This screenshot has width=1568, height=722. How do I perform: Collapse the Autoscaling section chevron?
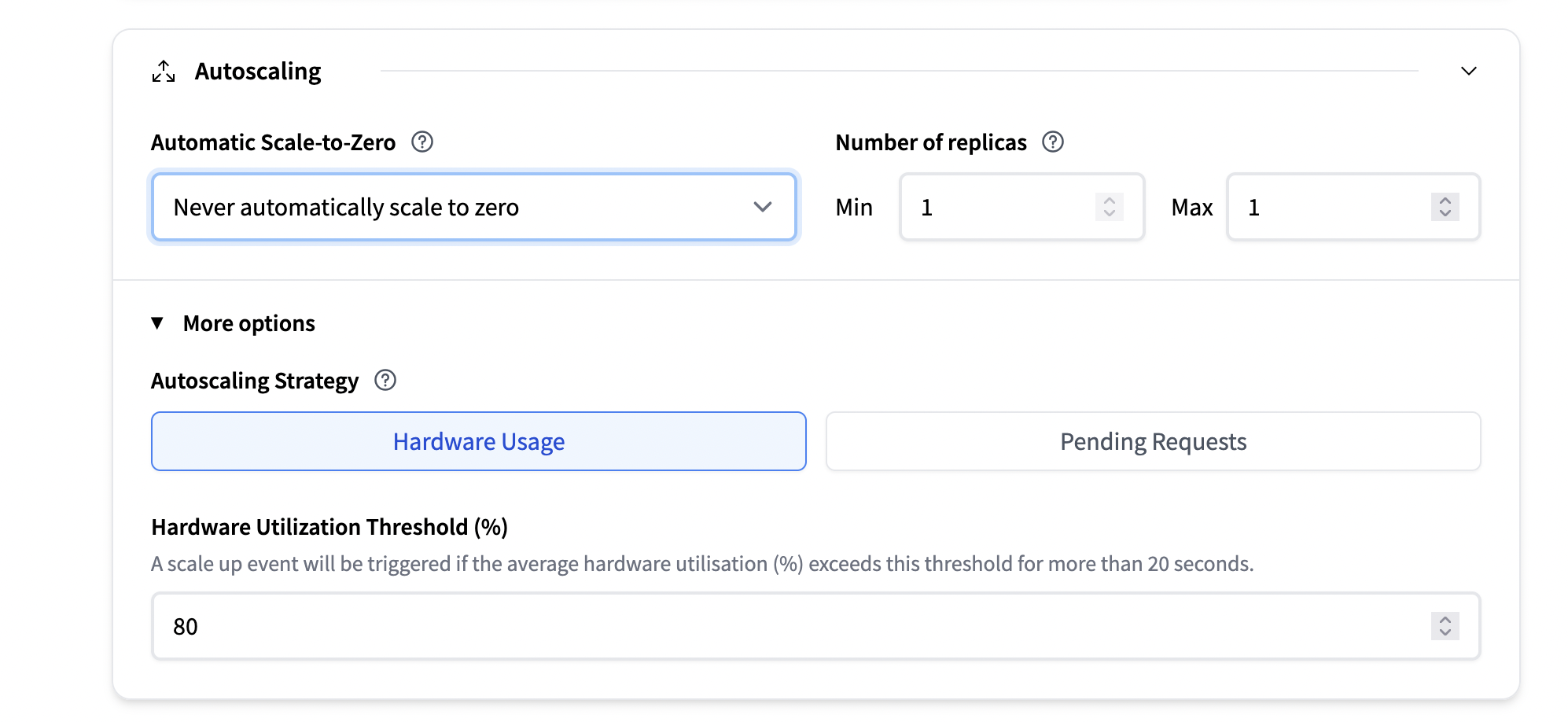1468,72
